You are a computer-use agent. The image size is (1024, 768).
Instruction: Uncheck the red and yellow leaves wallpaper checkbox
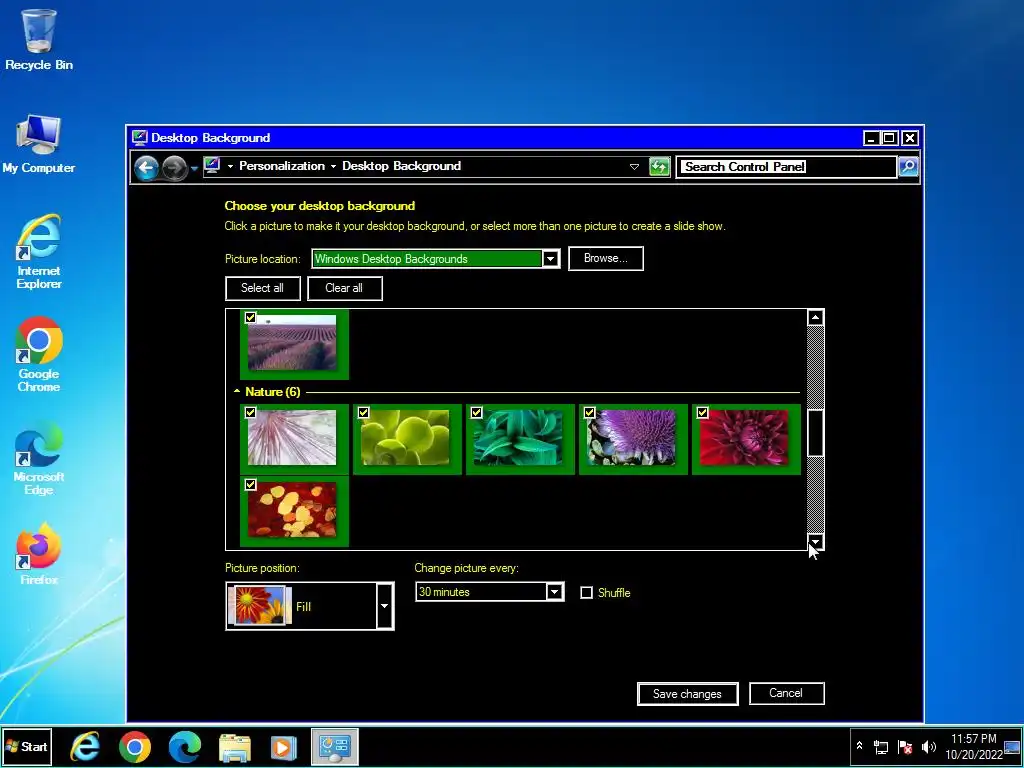click(250, 485)
